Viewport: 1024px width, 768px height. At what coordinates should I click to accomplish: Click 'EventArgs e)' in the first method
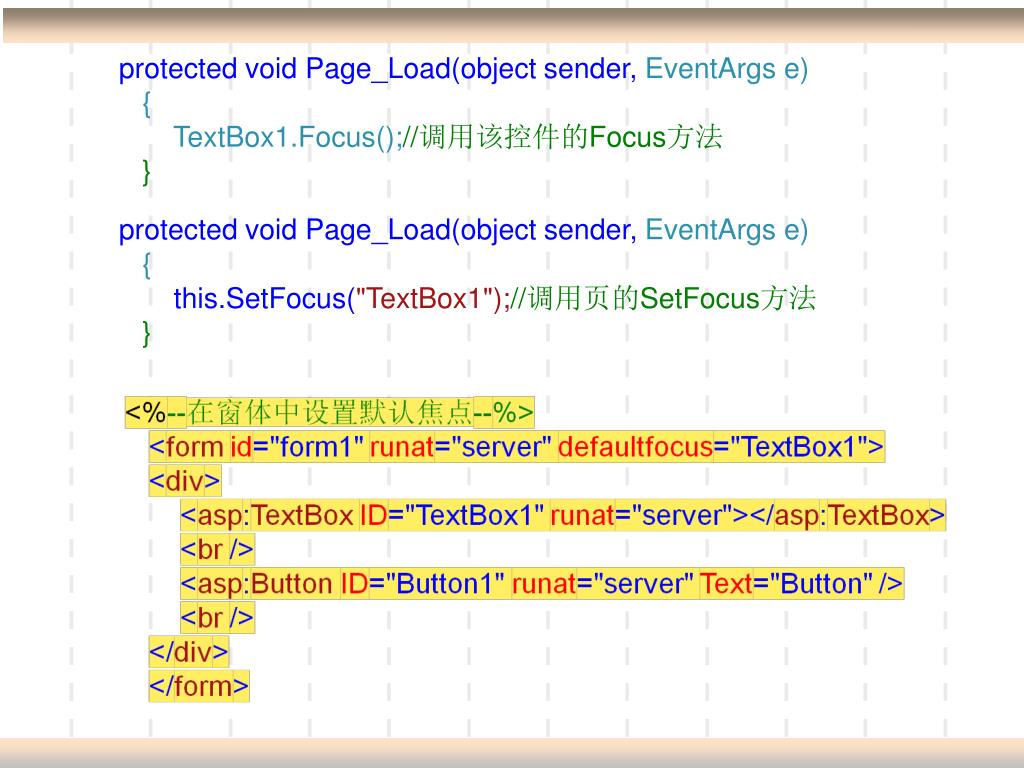pos(727,69)
